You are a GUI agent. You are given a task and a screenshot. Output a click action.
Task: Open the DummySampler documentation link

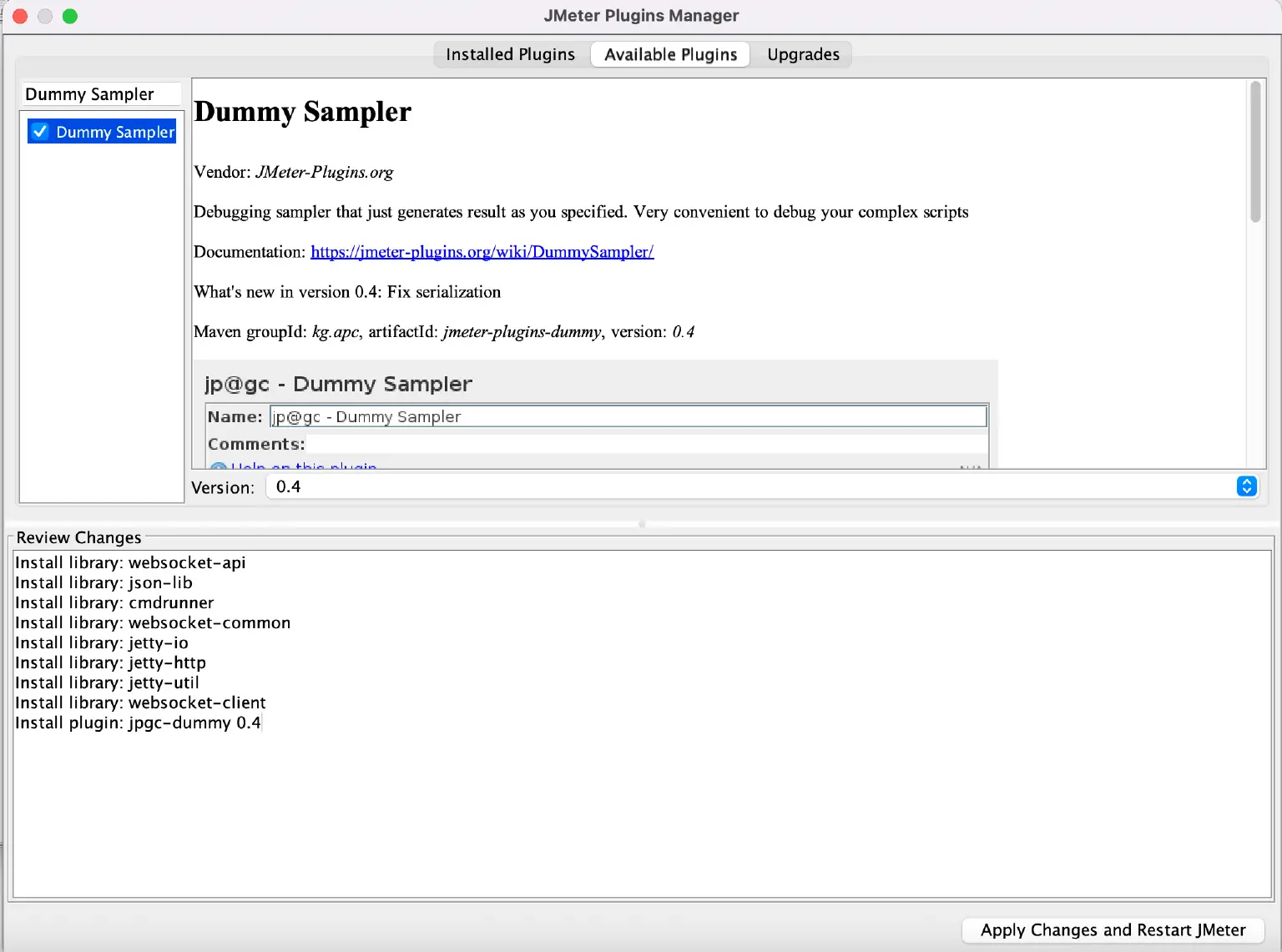pos(482,251)
